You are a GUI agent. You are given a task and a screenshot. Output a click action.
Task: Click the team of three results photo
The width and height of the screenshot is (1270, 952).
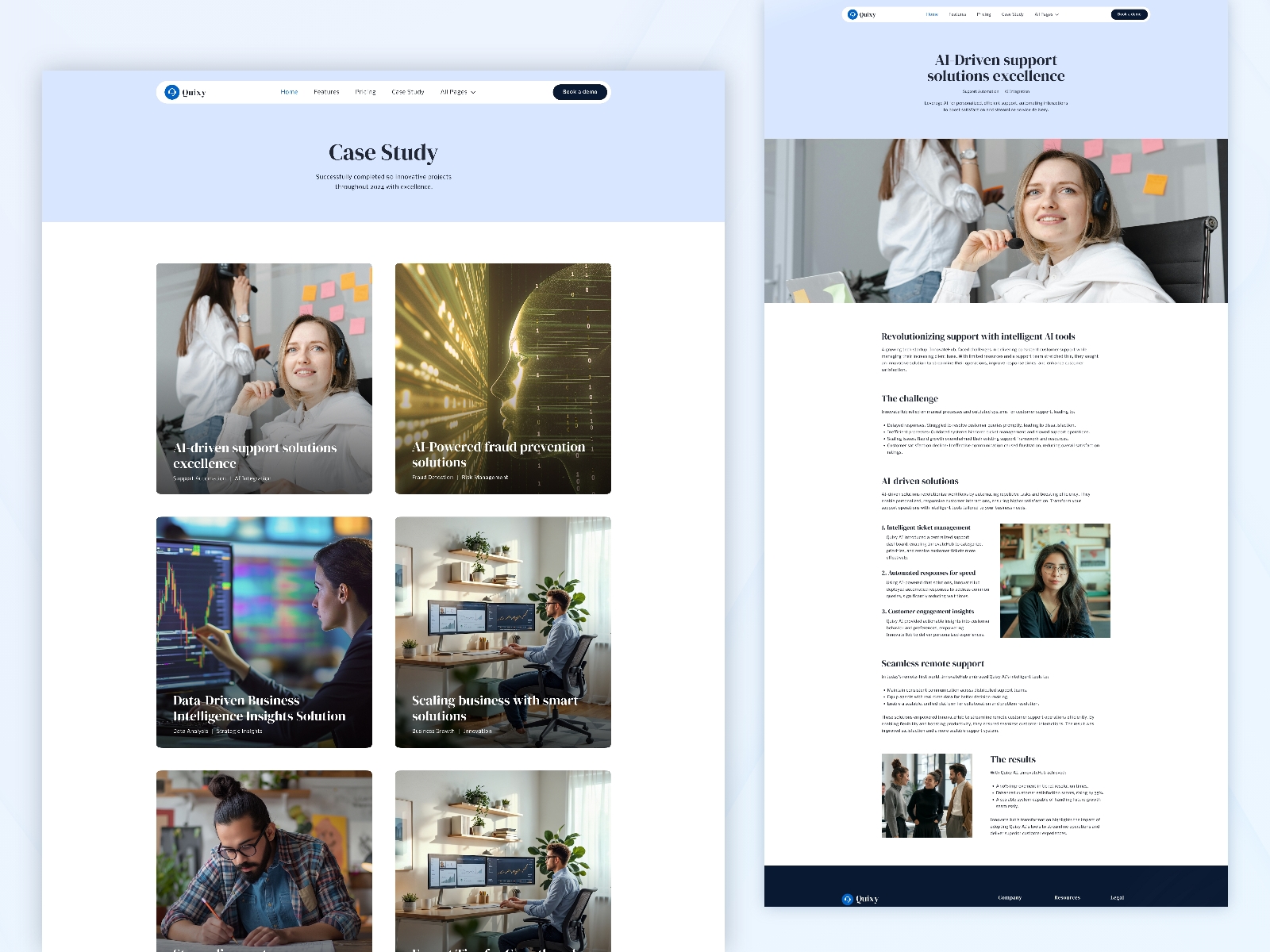(x=926, y=796)
